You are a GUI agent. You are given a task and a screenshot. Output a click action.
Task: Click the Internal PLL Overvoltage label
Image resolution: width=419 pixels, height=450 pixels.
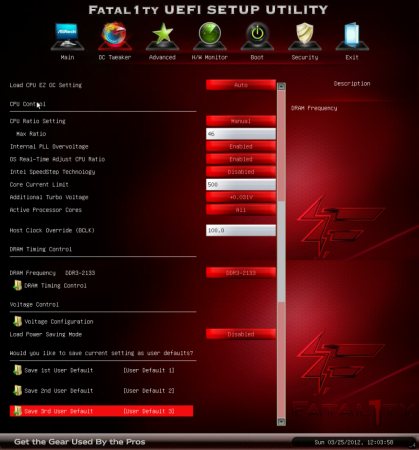(49, 146)
